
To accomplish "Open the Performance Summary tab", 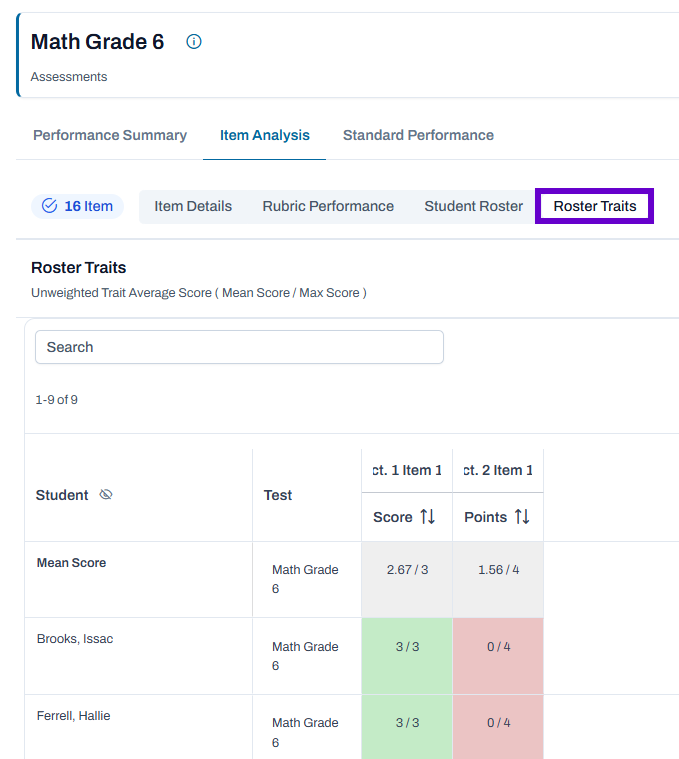I will click(x=110, y=135).
